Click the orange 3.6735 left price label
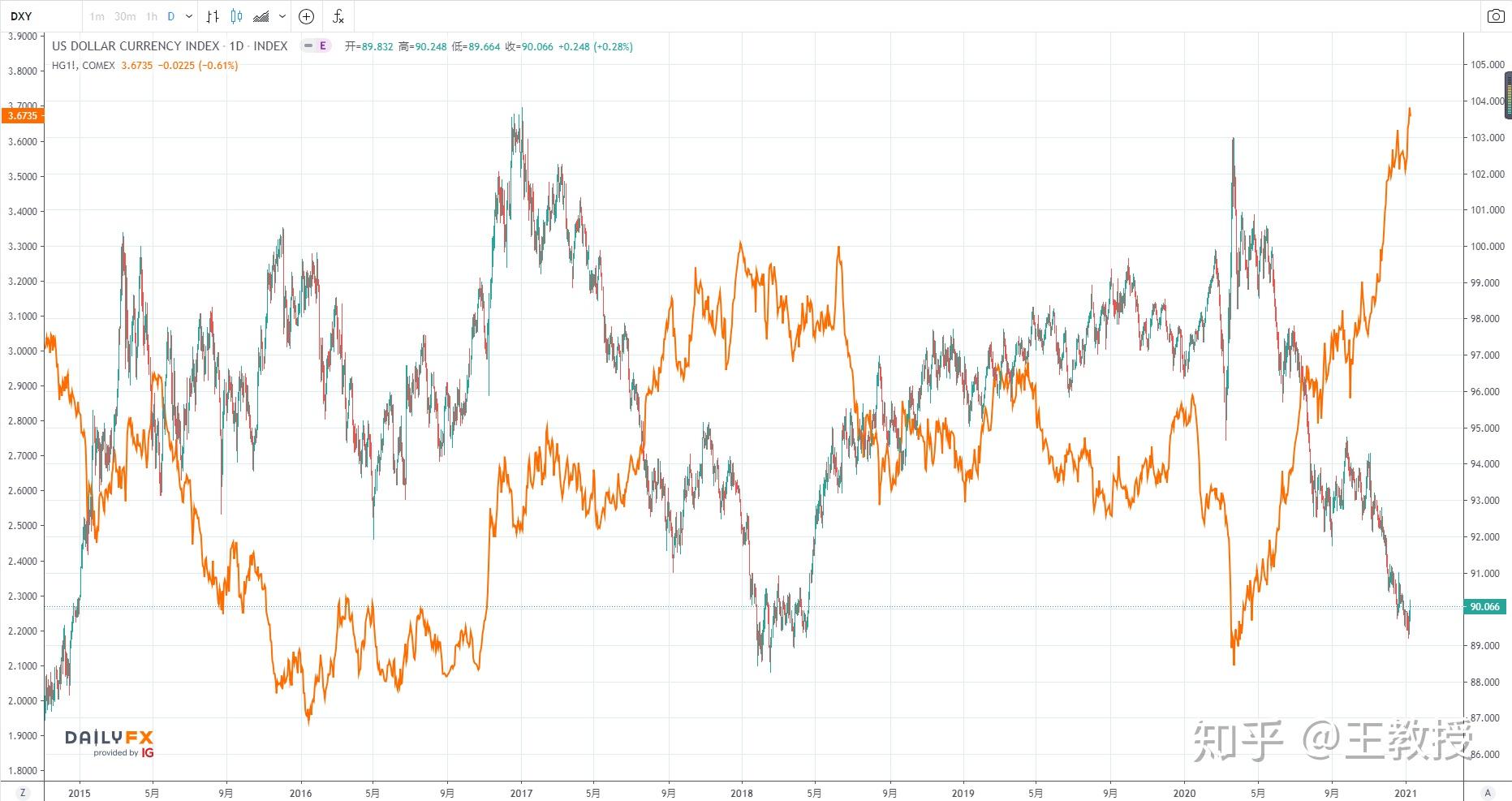 pyautogui.click(x=22, y=116)
